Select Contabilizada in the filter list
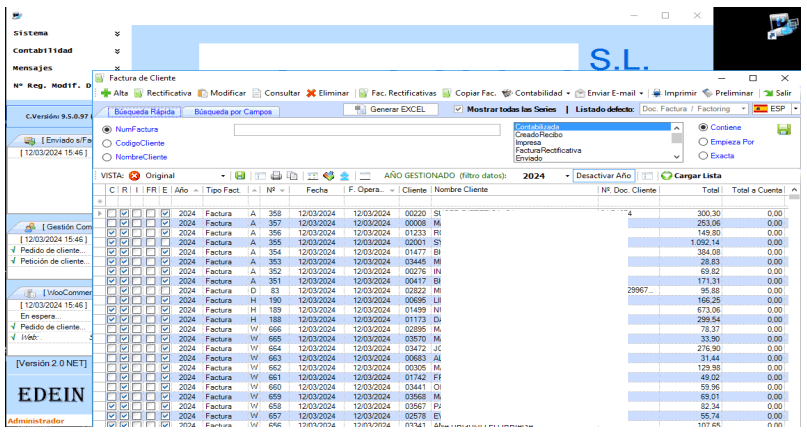 click(x=592, y=127)
